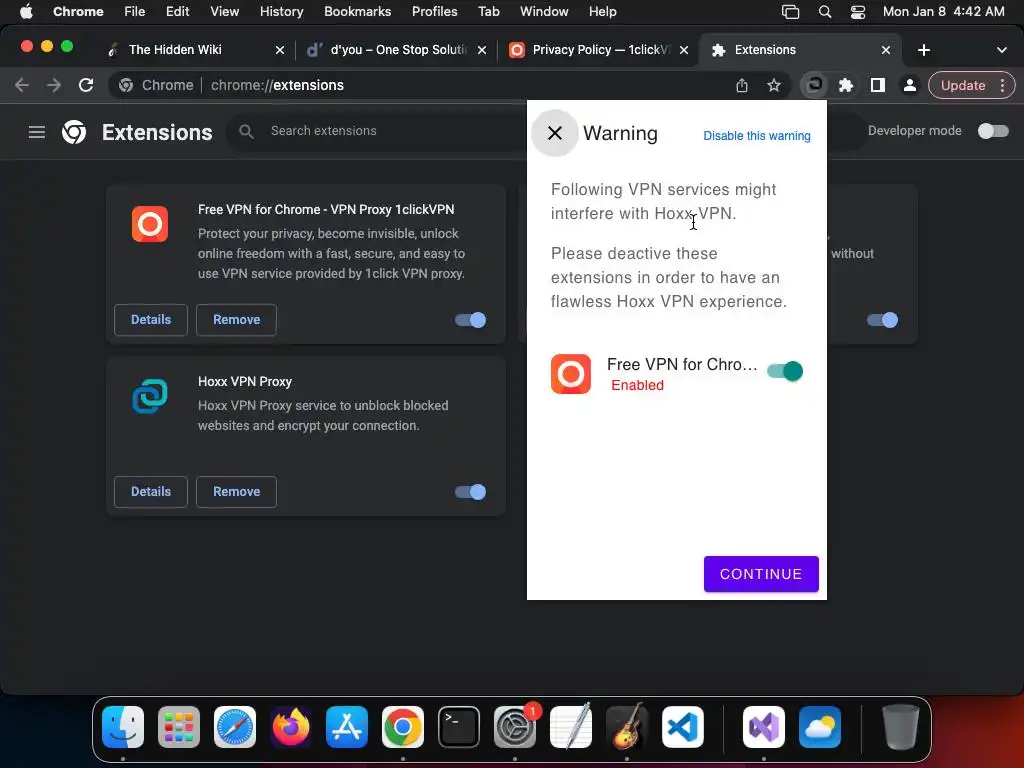The image size is (1024, 768).
Task: Click the Chrome logo beside Extensions title
Action: coord(74,132)
